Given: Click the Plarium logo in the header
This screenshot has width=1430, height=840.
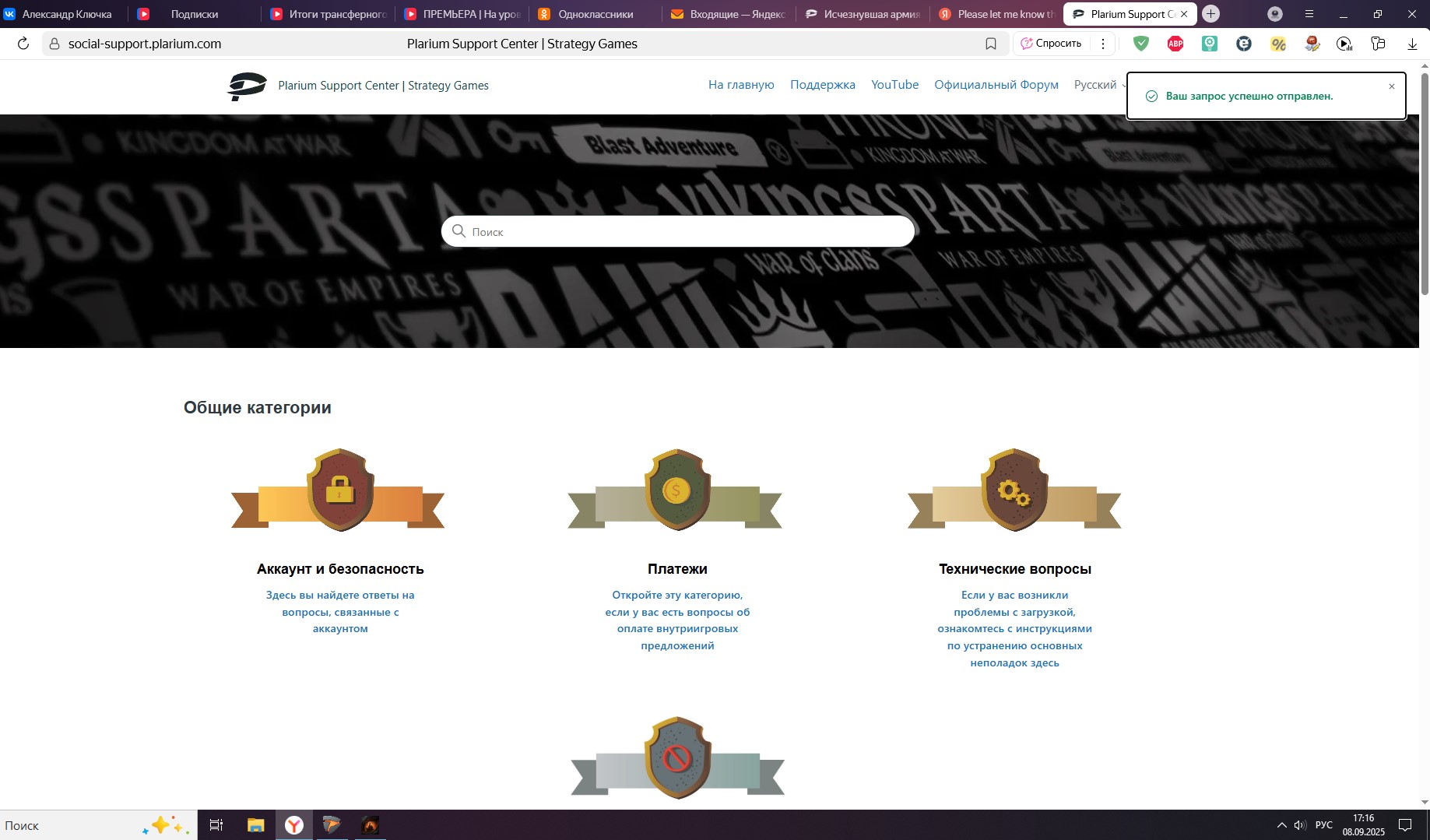Looking at the screenshot, I should point(247,86).
